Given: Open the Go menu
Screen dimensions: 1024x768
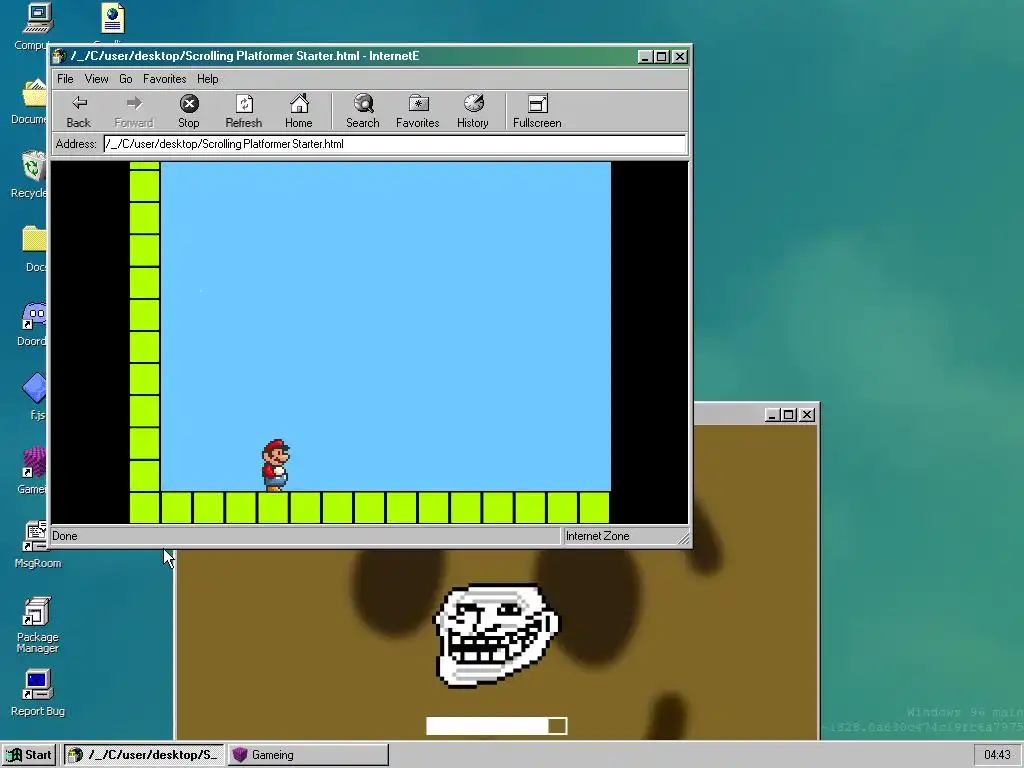Looking at the screenshot, I should 126,79.
